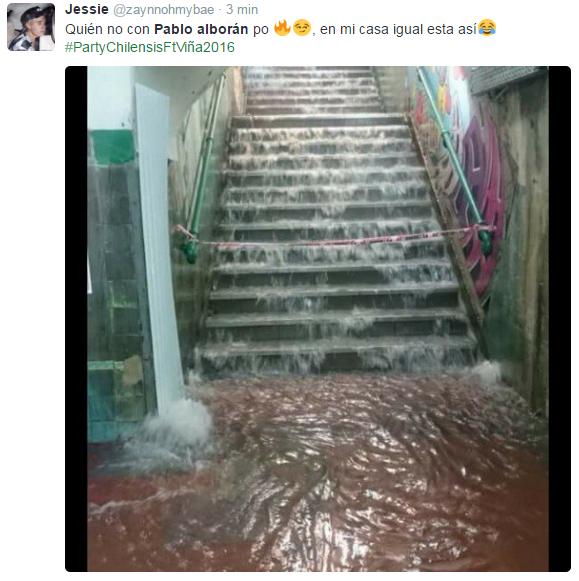Click the fire emoji in the tweet
Screen dimensions: 579x581
point(282,28)
